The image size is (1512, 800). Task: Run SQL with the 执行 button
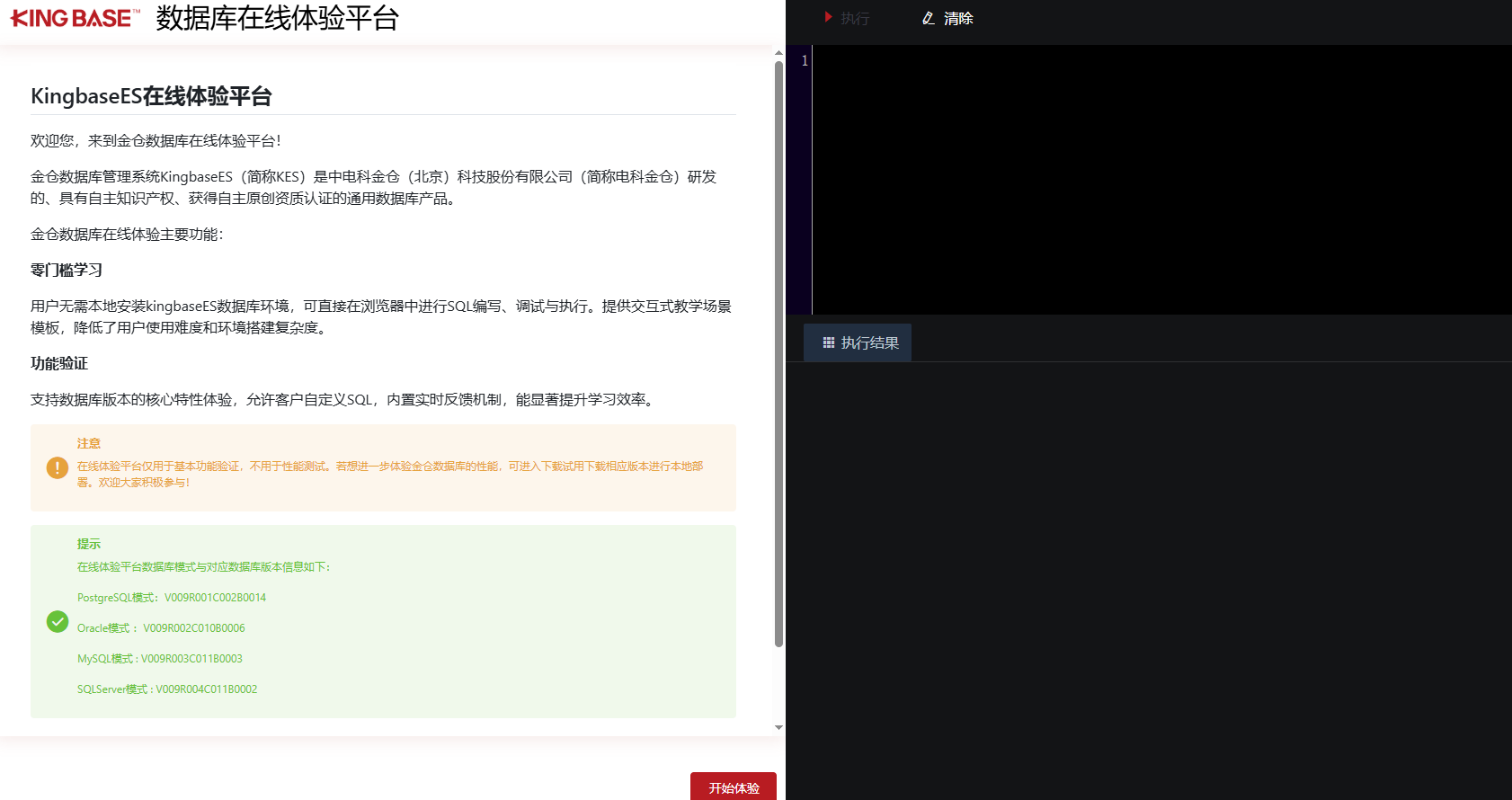click(846, 18)
